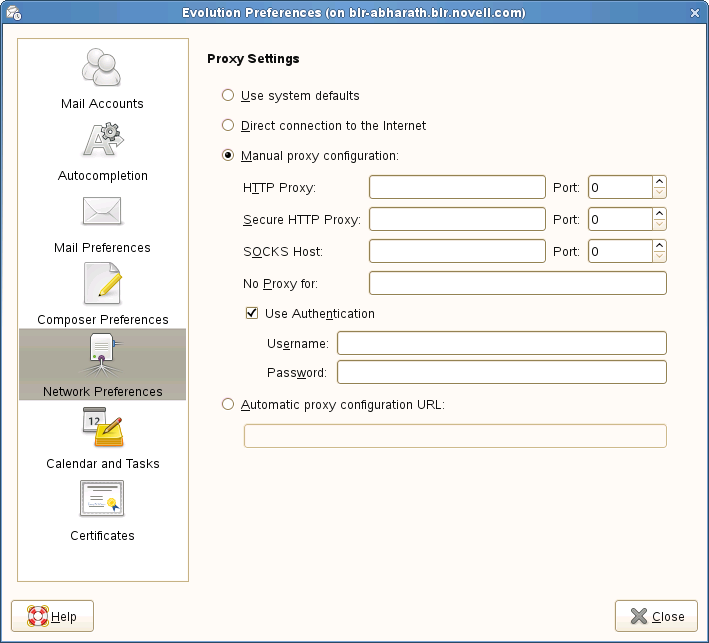Open the Mail Preferences envelope icon

coord(102,211)
